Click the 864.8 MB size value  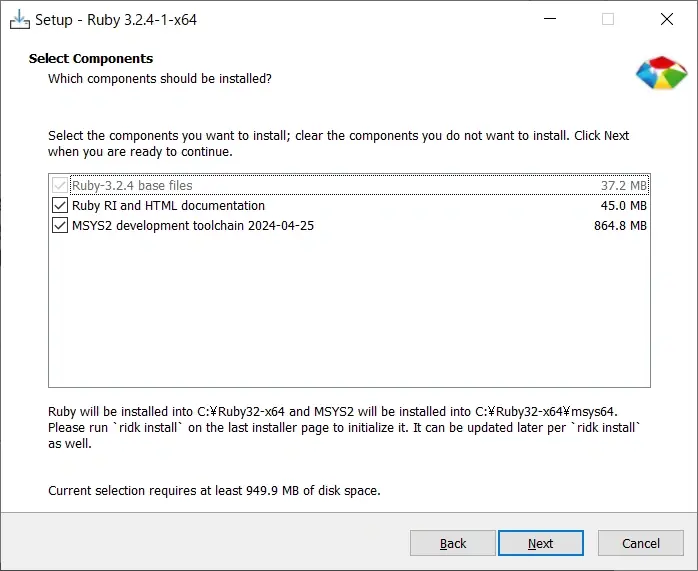[620, 226]
